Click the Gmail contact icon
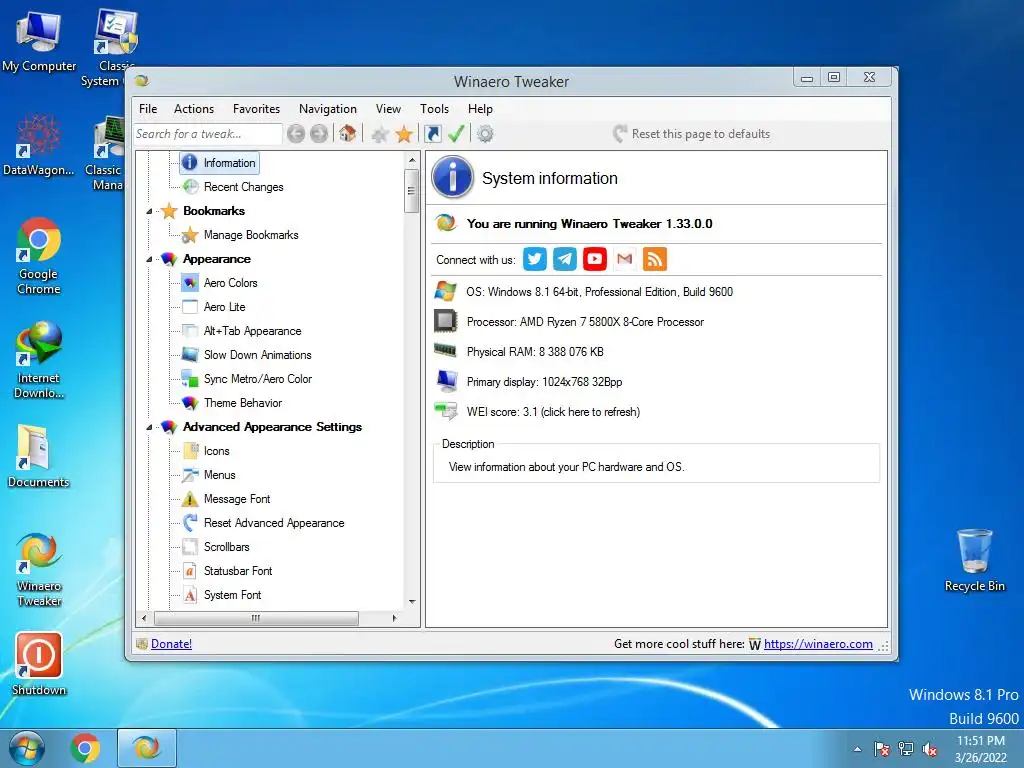Viewport: 1024px width, 768px height. (624, 259)
